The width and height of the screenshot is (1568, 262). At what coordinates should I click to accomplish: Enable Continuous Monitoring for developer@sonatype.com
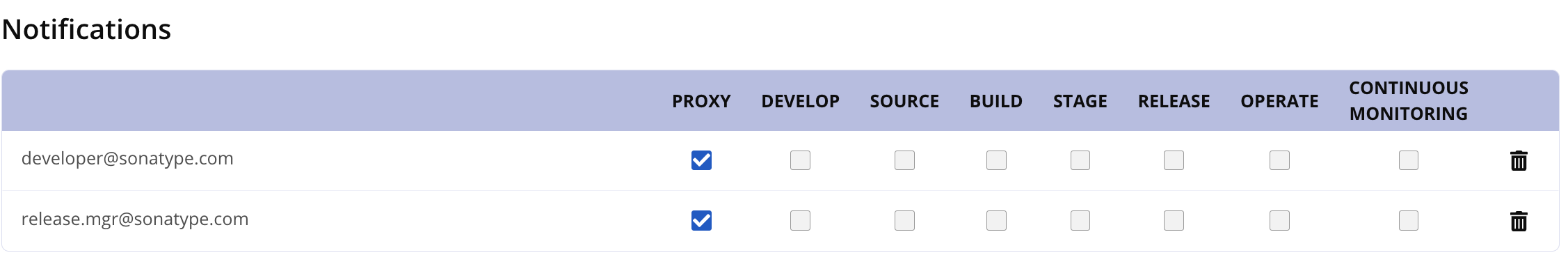tap(1409, 160)
